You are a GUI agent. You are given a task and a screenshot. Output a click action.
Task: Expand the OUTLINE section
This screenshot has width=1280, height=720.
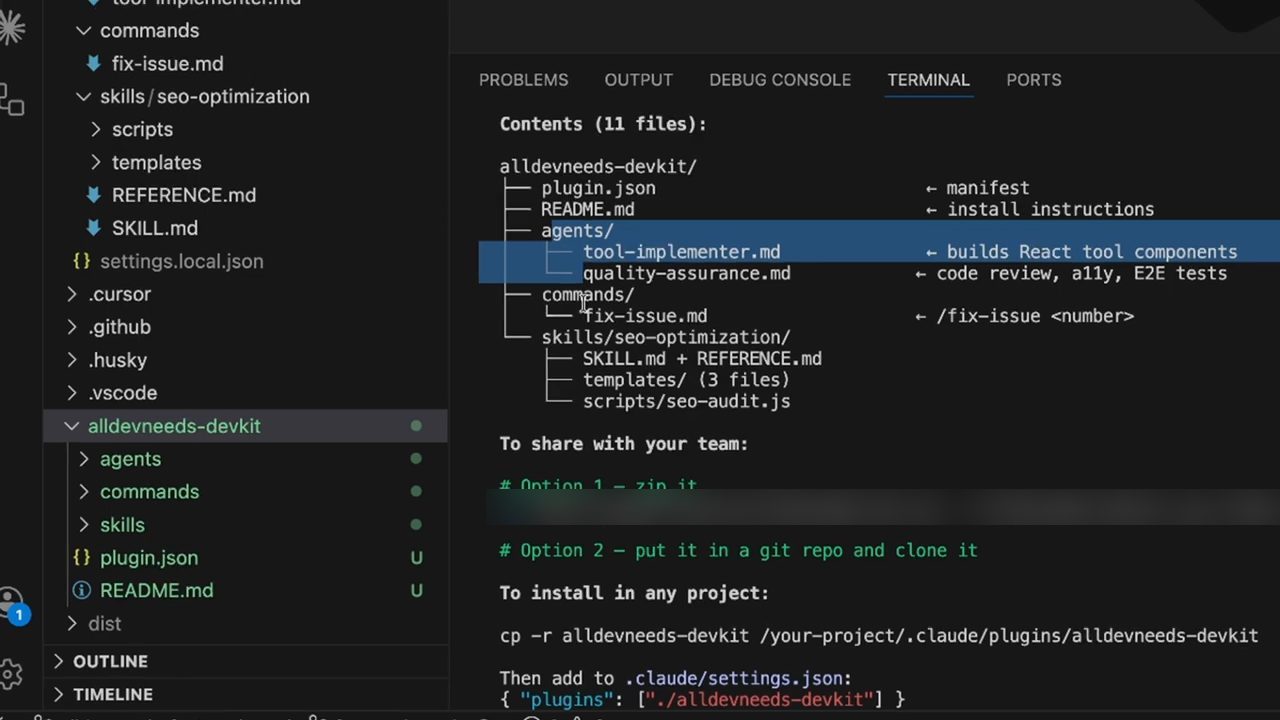(x=58, y=661)
